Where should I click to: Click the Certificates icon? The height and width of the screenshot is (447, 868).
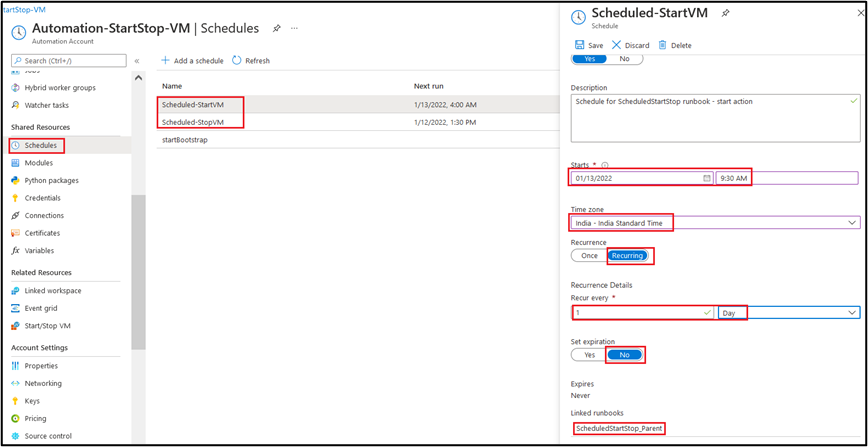click(16, 233)
